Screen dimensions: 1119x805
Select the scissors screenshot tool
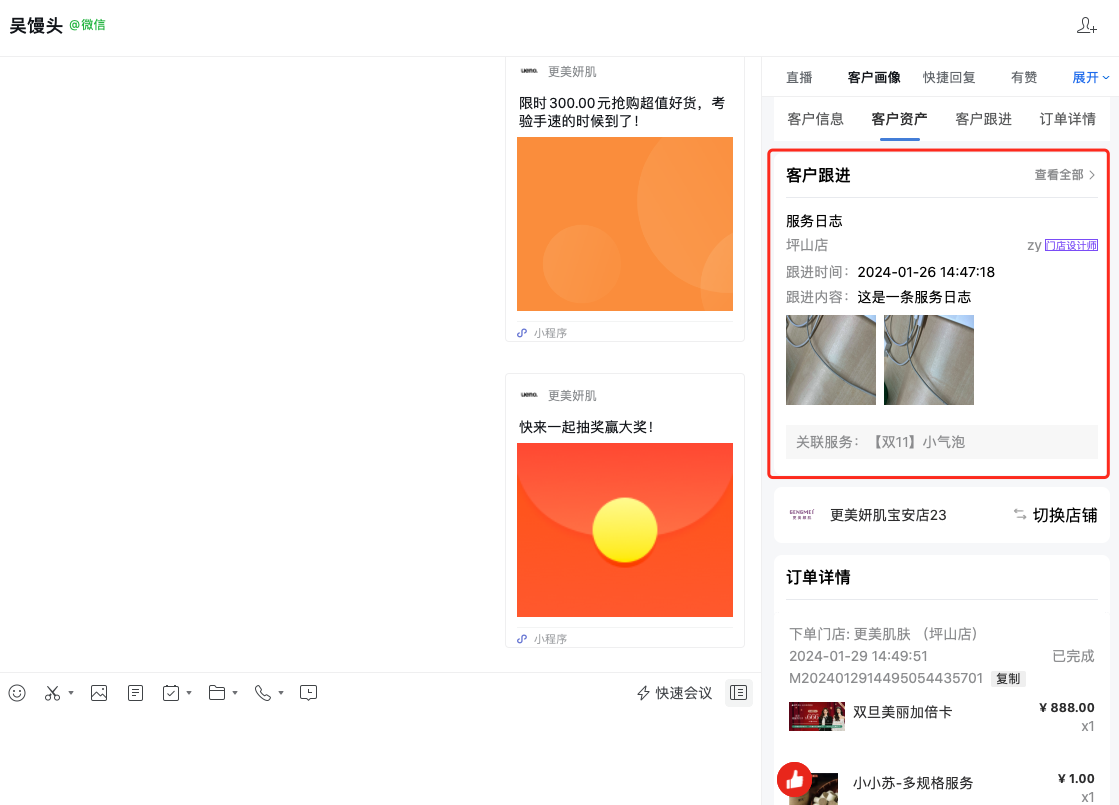click(x=52, y=693)
